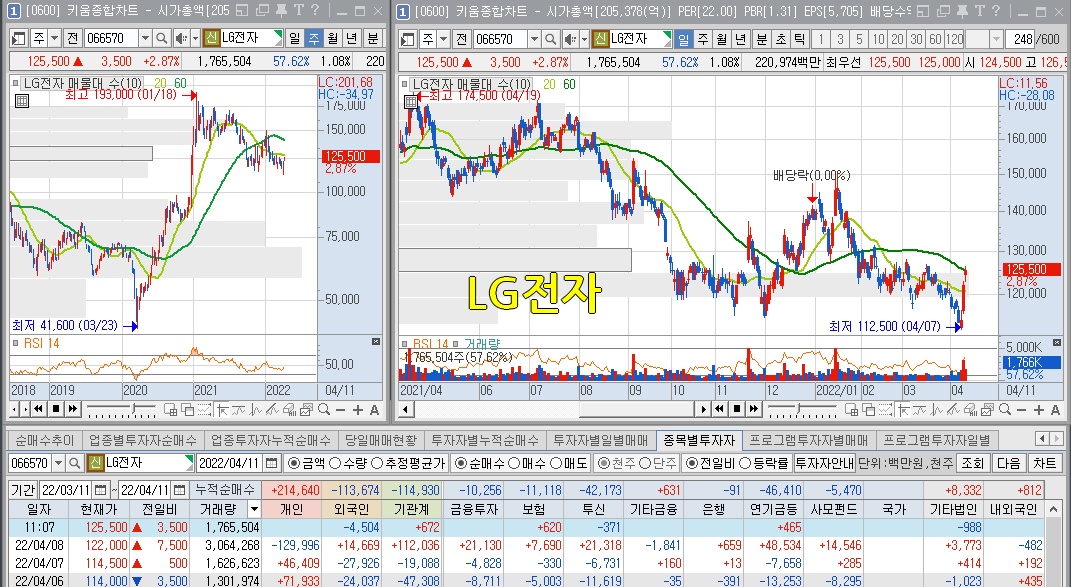This screenshot has width=1071, height=587.
Task: Switch to 당일매매현황 tab
Action: click(x=380, y=440)
